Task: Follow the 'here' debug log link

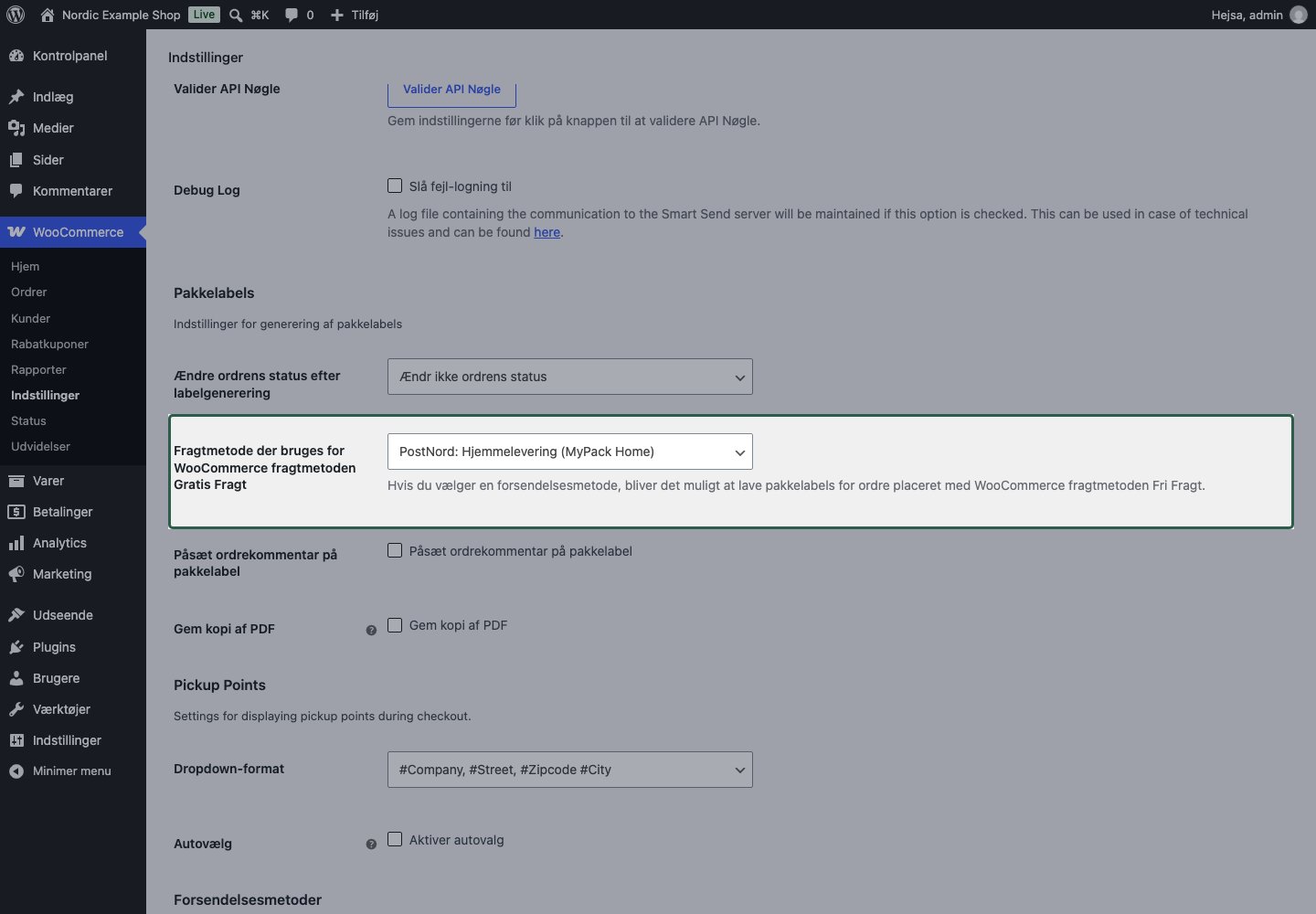Action: (547, 232)
